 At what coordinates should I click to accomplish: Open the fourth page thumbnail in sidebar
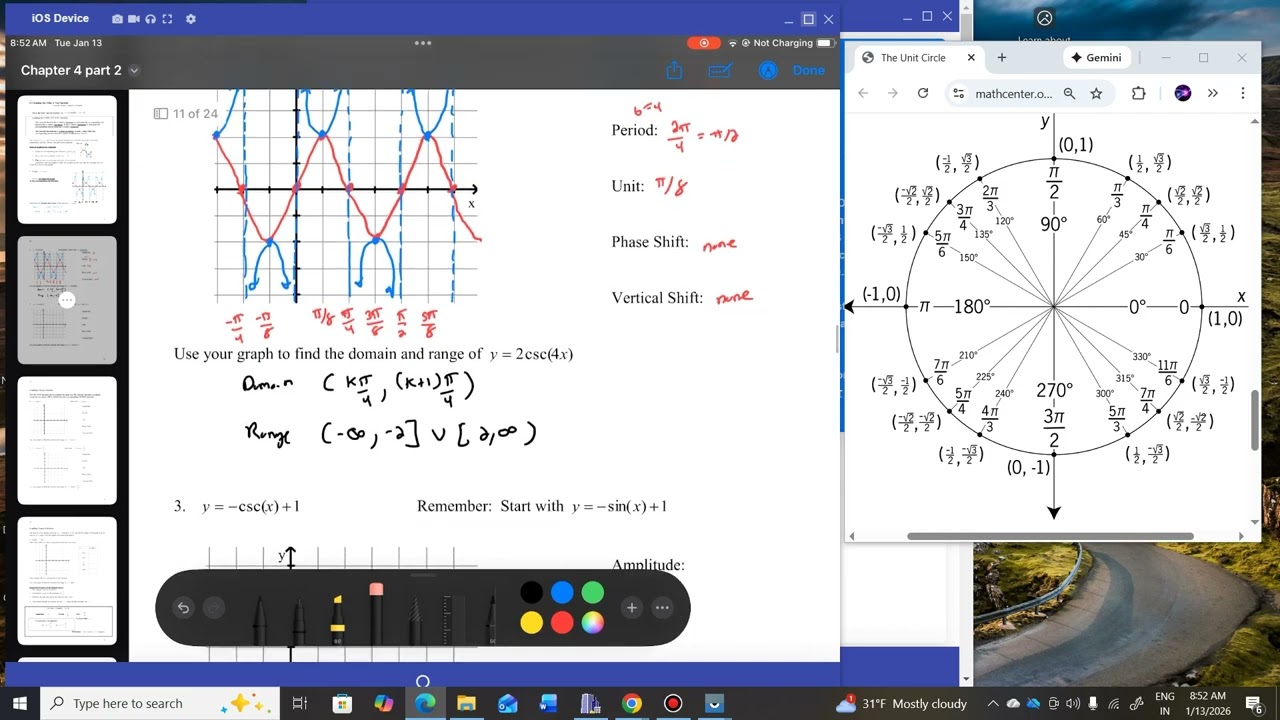click(67, 580)
